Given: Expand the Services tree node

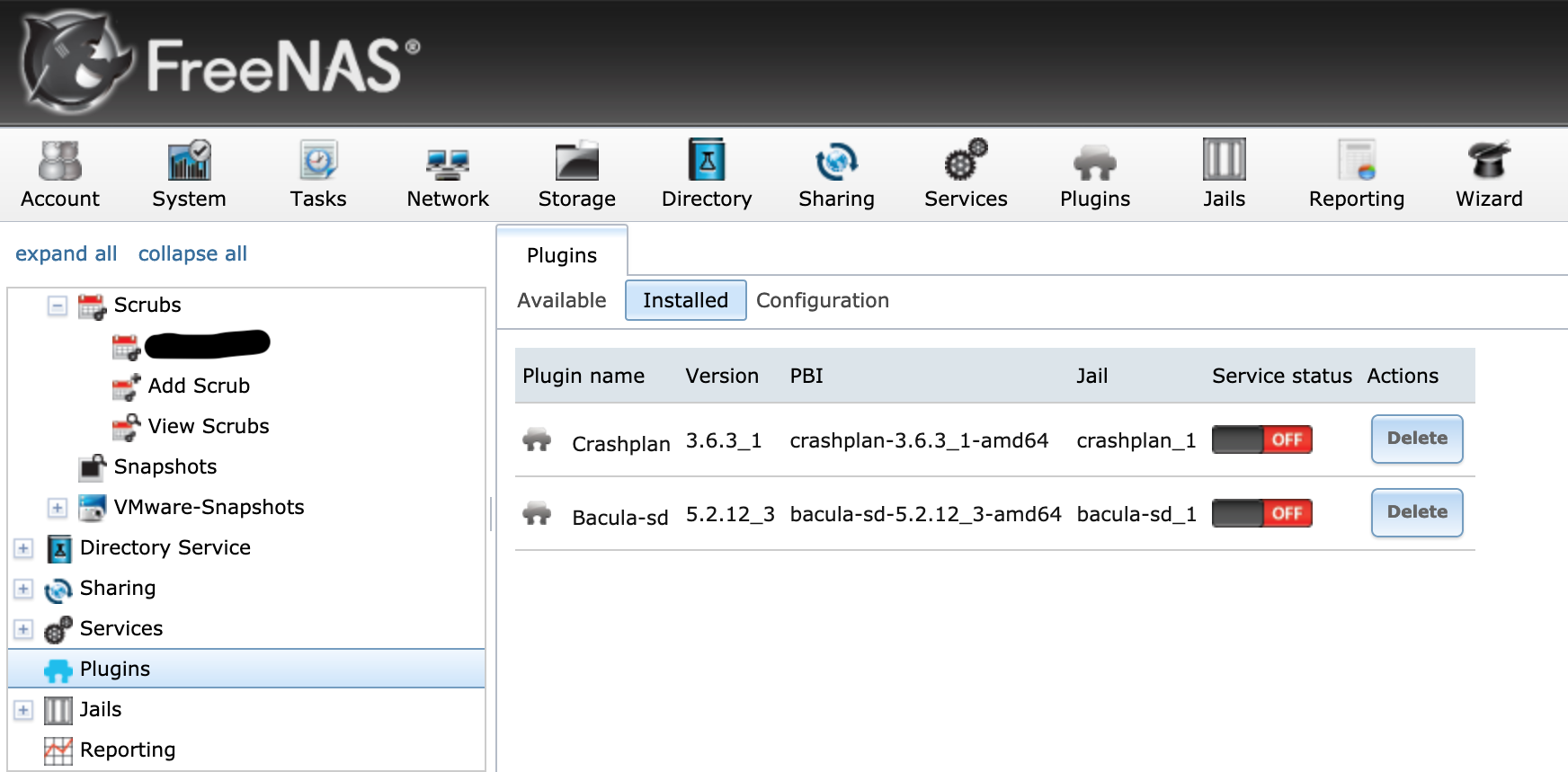Looking at the screenshot, I should click(23, 629).
